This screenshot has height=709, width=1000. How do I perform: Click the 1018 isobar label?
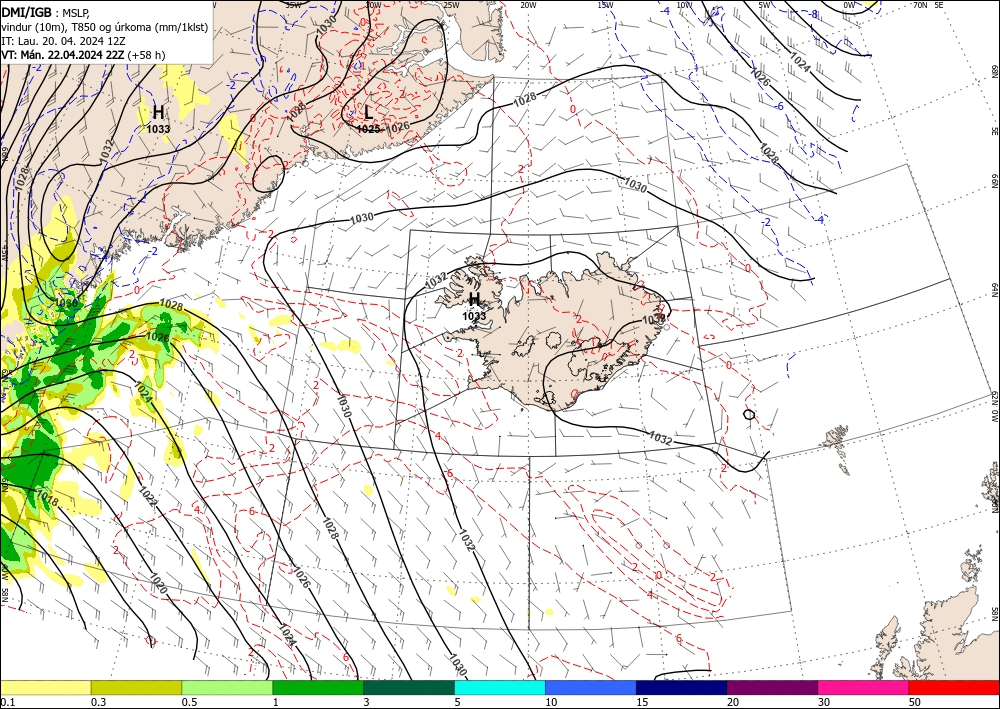47,498
